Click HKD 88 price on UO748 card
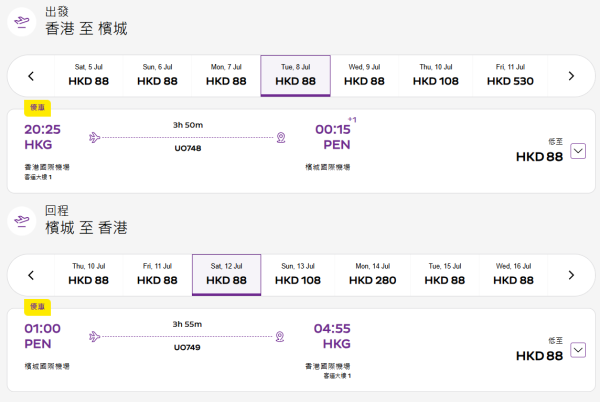 point(540,157)
